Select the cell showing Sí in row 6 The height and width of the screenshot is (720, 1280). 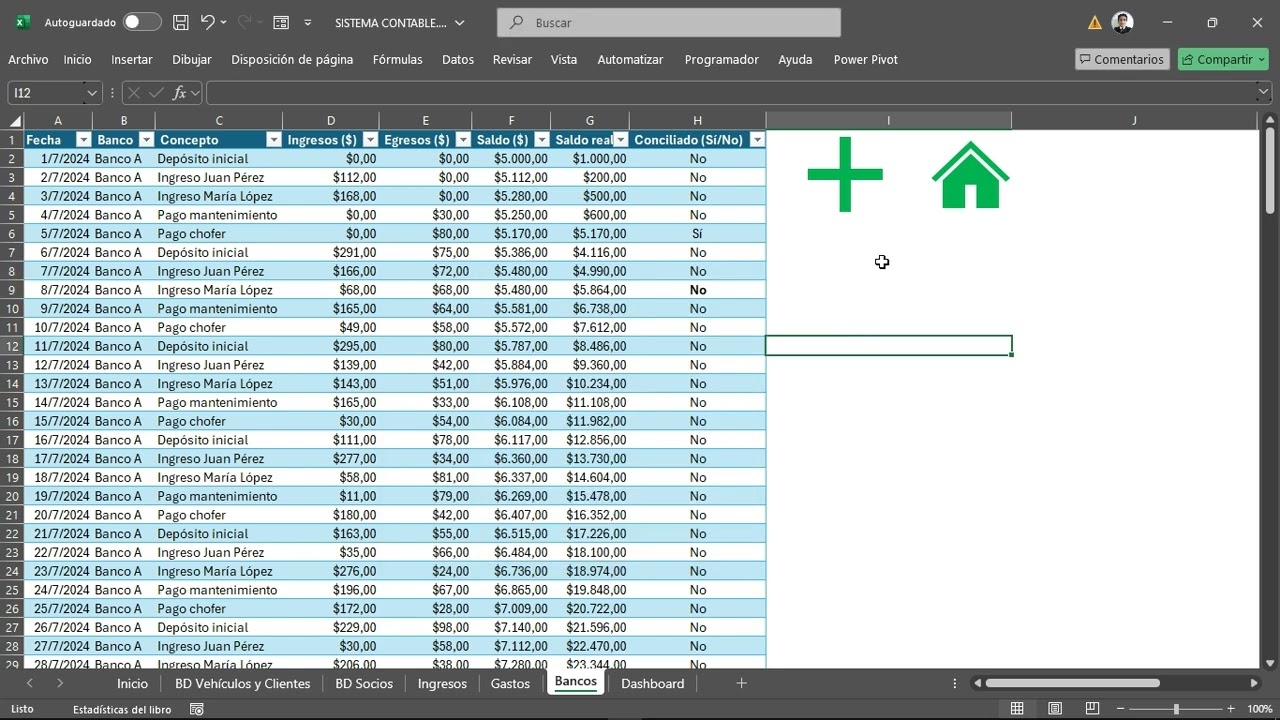697,233
